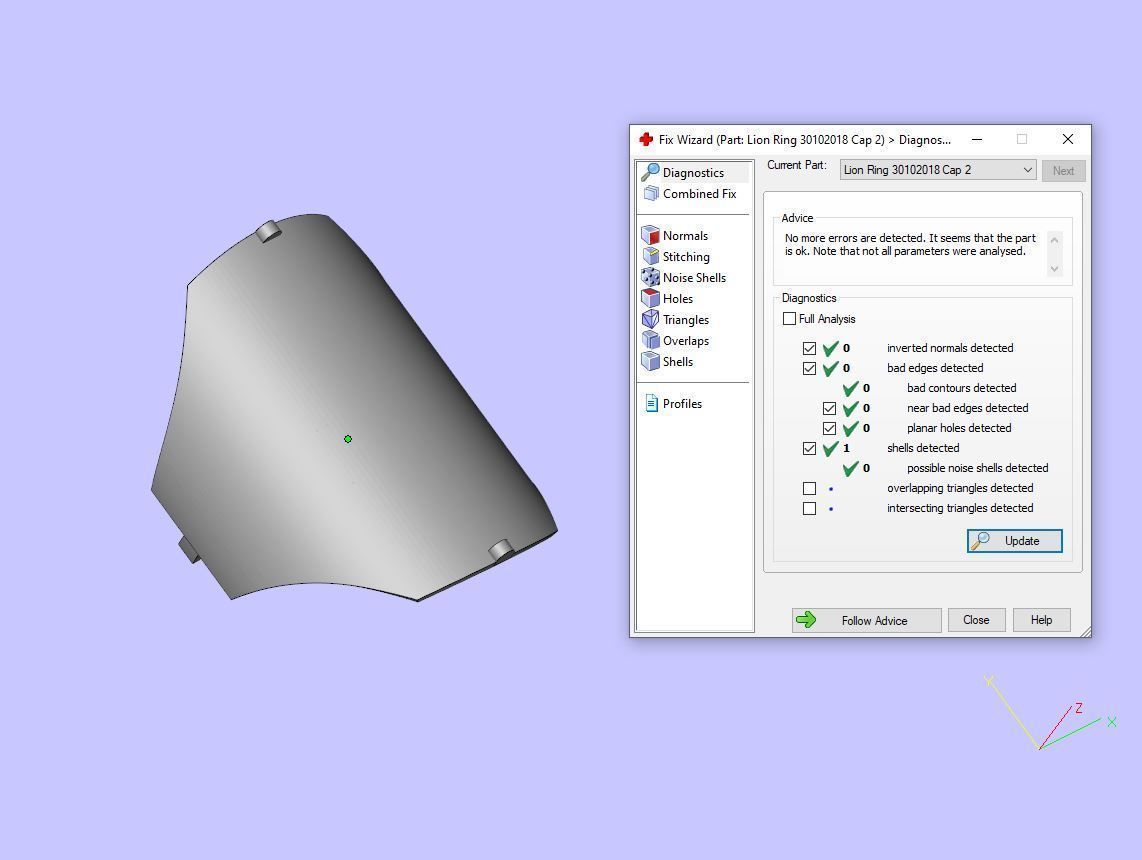Enable the Full Analysis checkbox
Screen dimensions: 1142x860
click(x=789, y=319)
